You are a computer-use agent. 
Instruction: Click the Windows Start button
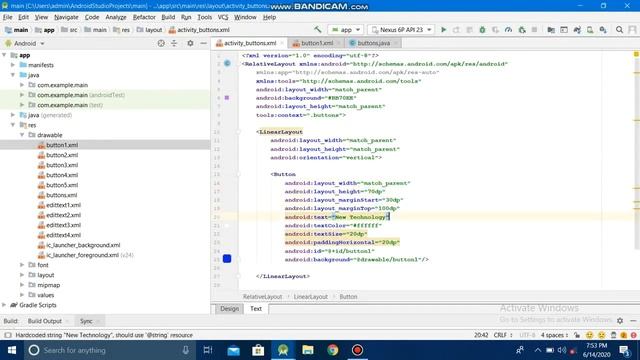(12, 350)
